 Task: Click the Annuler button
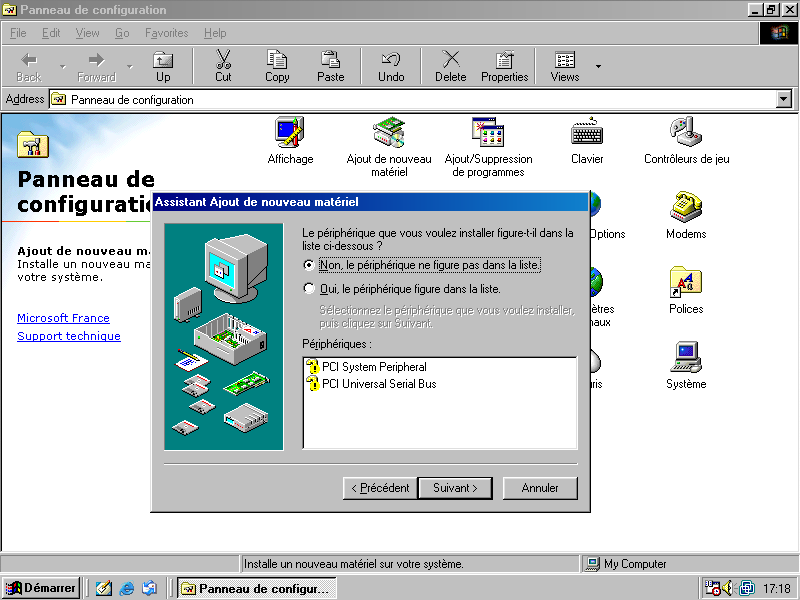coord(540,488)
